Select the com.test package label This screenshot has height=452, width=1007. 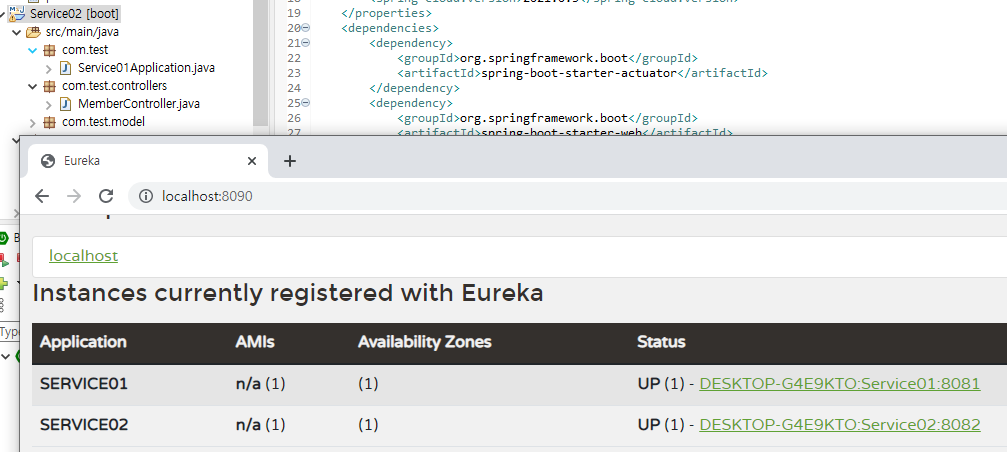[85, 49]
